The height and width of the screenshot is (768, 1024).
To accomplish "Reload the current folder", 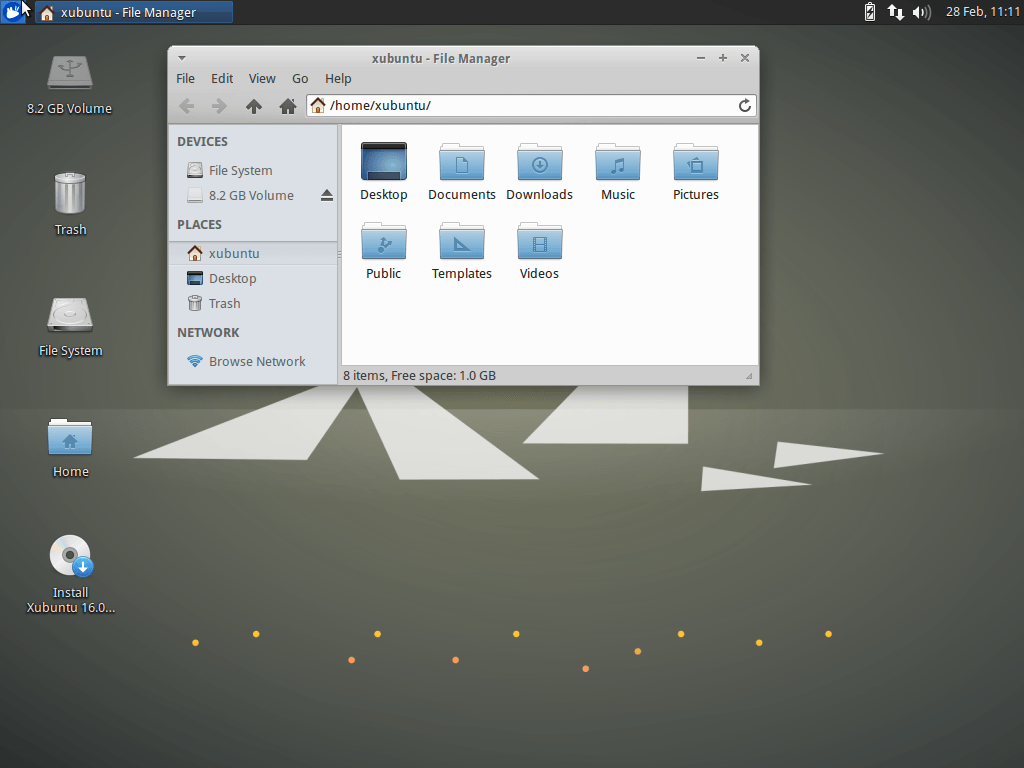I will (x=744, y=106).
